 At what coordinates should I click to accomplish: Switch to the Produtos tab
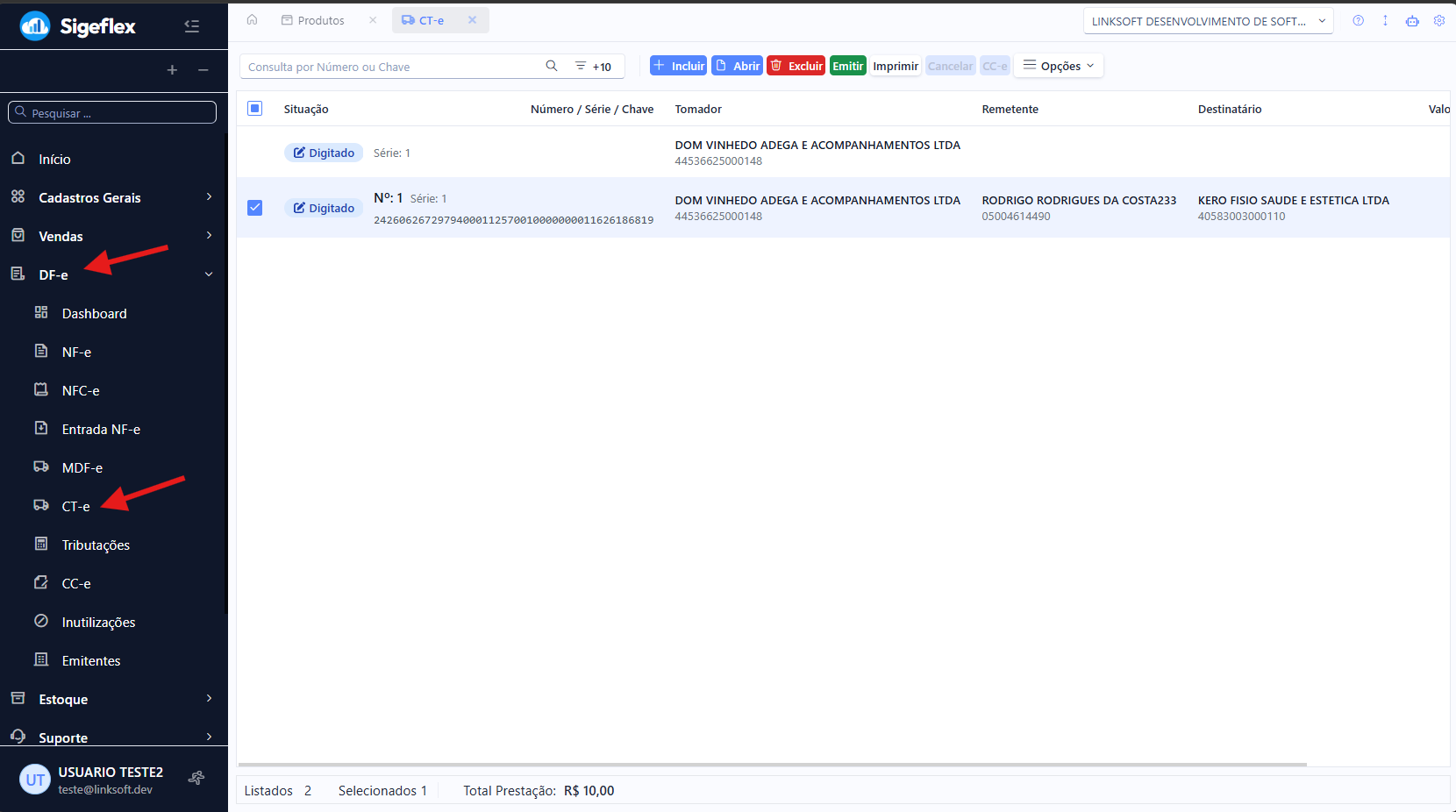point(313,20)
